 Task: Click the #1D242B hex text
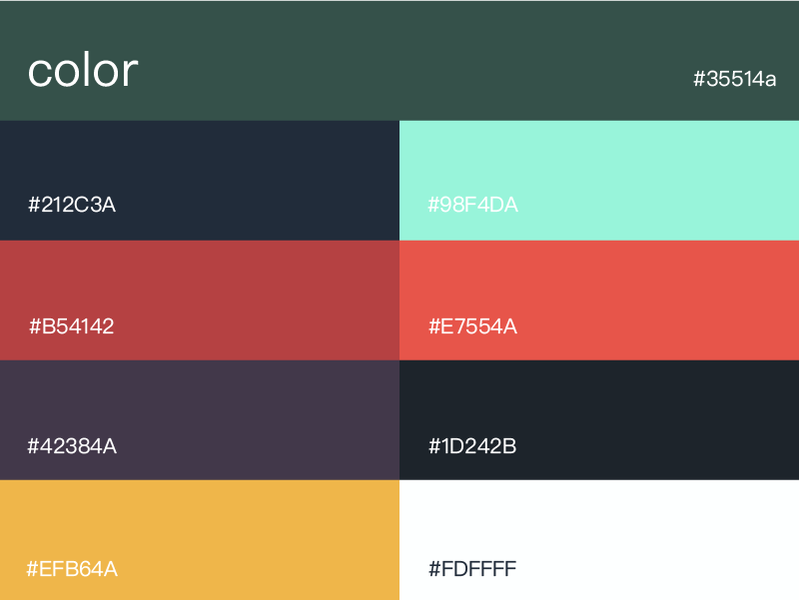[473, 446]
